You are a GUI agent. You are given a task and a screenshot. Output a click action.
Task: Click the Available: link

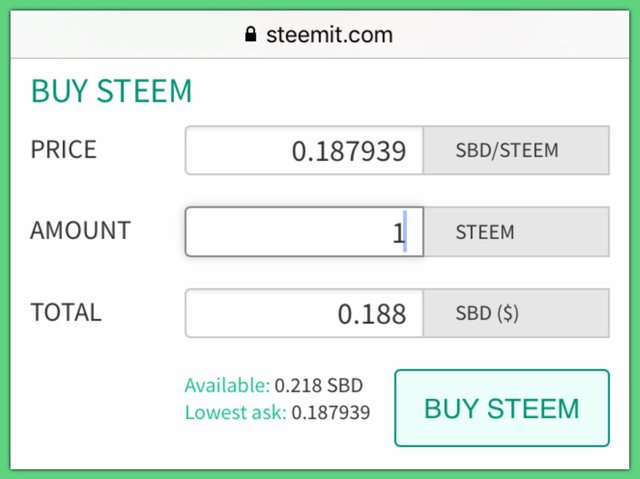(227, 385)
